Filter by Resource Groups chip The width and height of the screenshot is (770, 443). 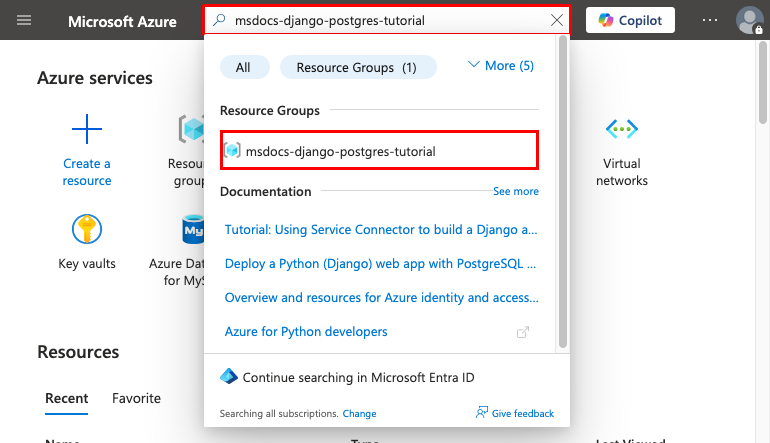359,67
